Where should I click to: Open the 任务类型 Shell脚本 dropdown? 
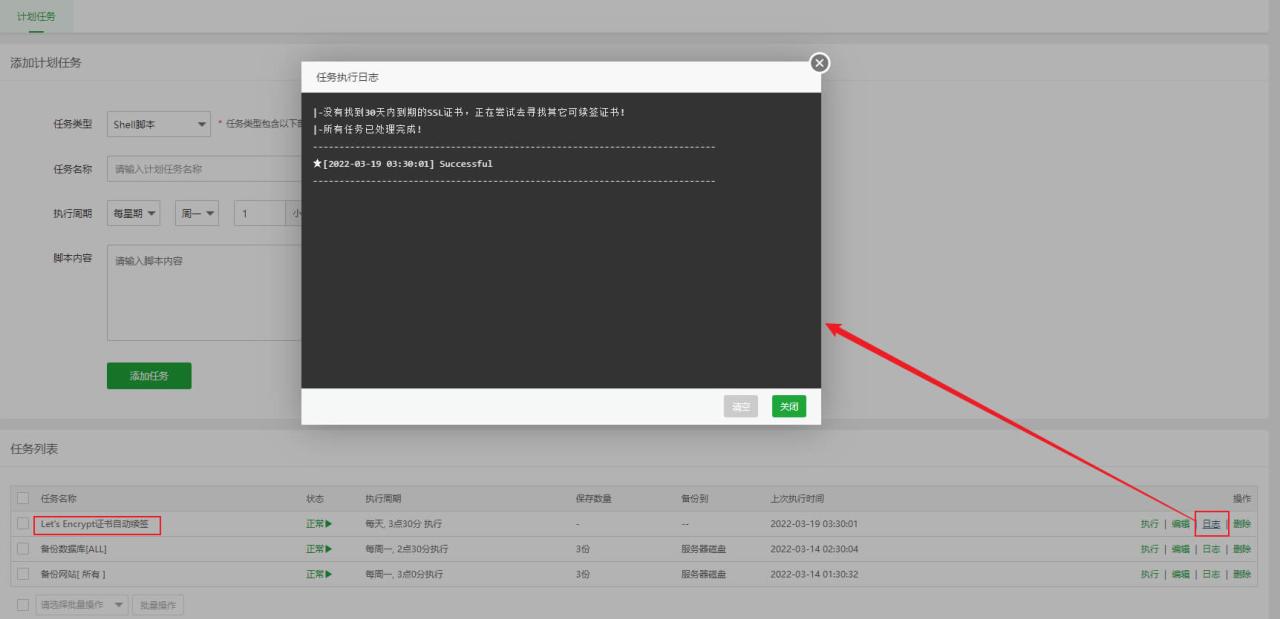158,124
